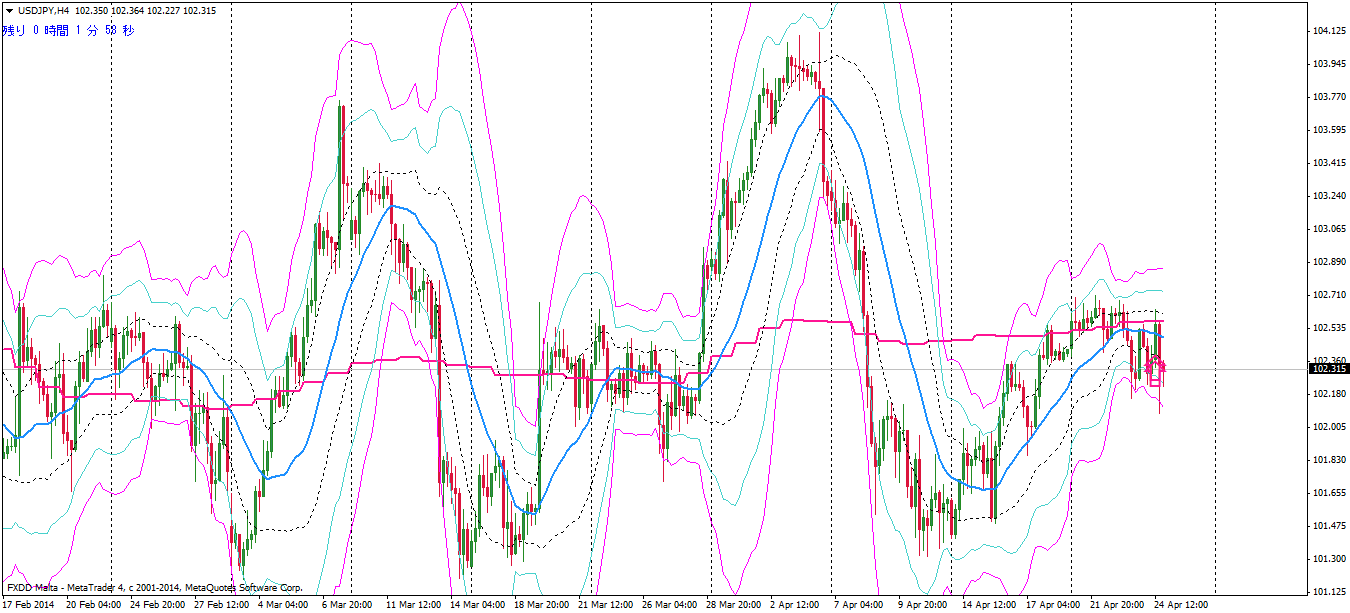Select the highlighted current price tag 102.315 on the axis
The height and width of the screenshot is (613, 1350).
pyautogui.click(x=1329, y=369)
